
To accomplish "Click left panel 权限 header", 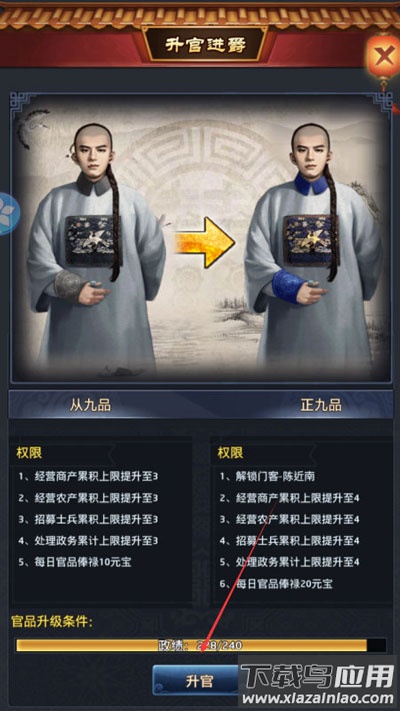I will point(29,453).
